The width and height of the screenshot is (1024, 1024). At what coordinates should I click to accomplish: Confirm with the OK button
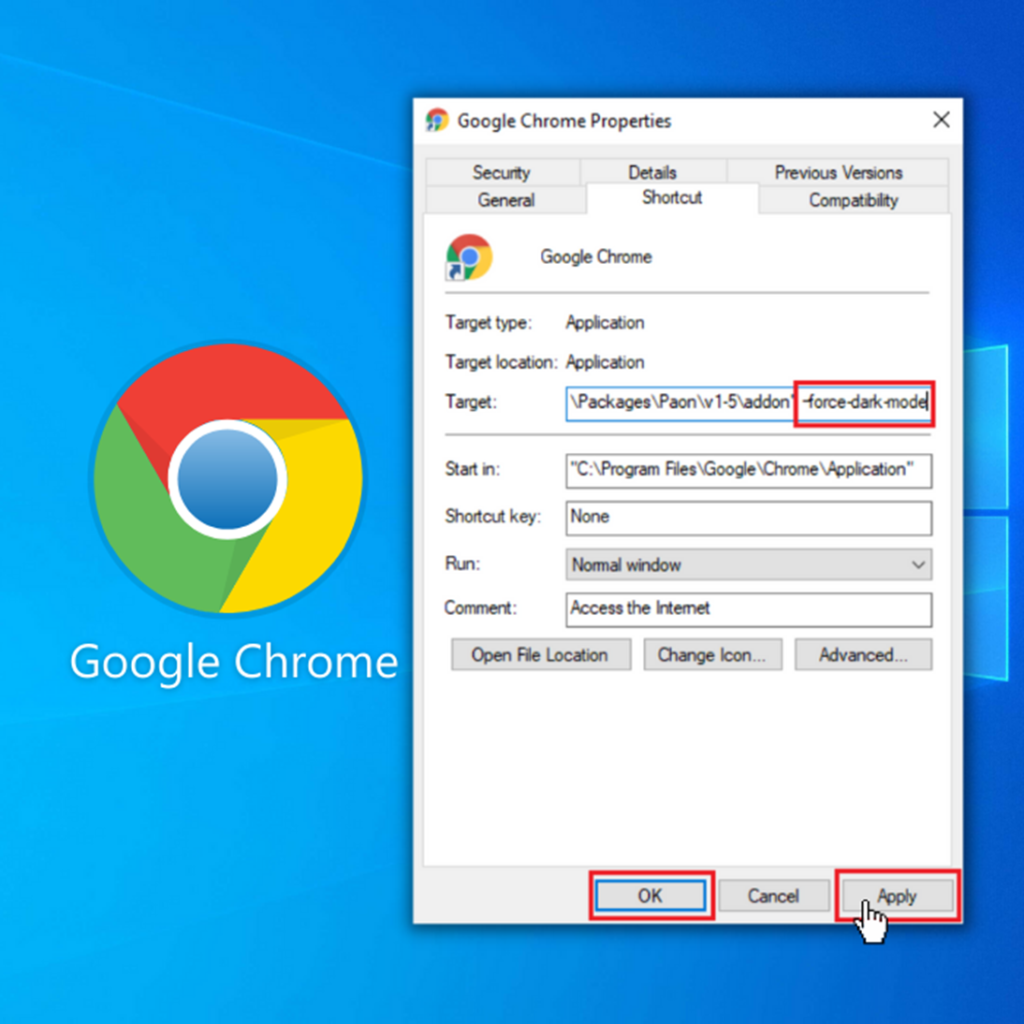pyautogui.click(x=650, y=895)
